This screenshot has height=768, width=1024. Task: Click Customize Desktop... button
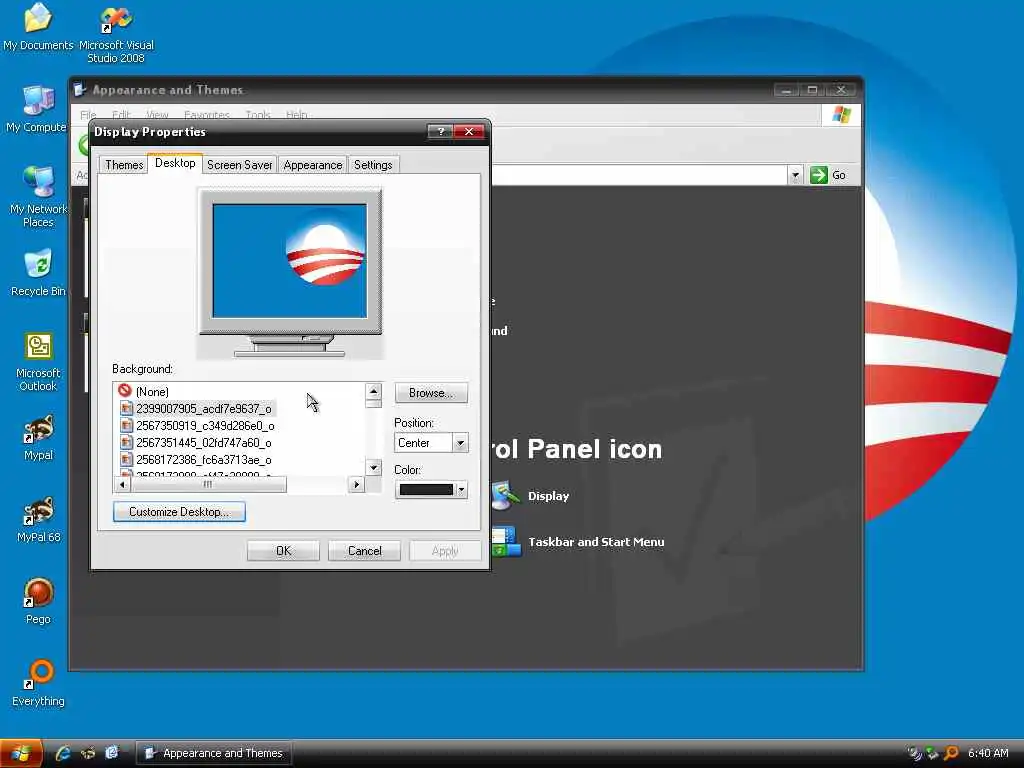point(179,511)
